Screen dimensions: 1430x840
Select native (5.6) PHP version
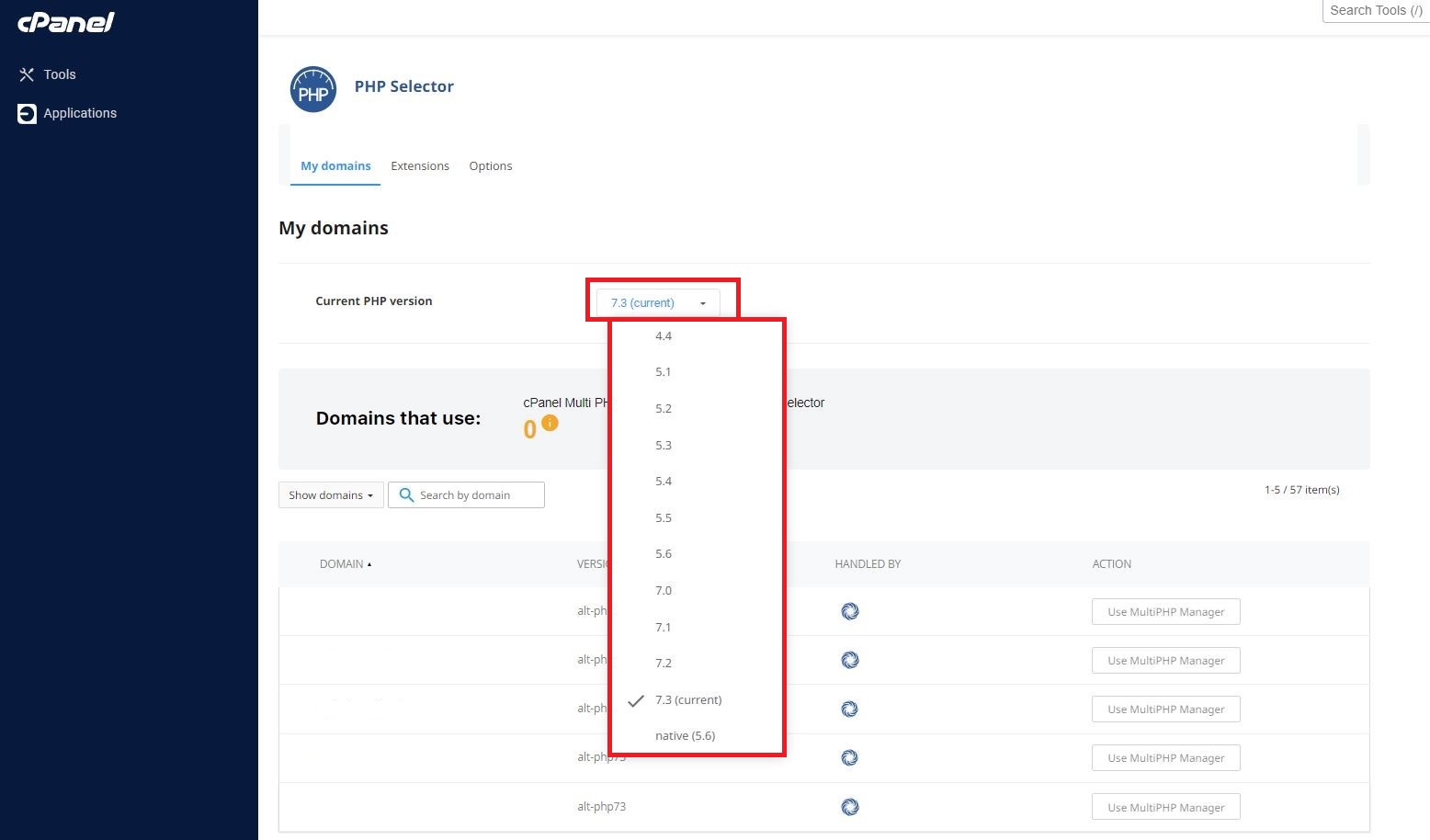click(686, 736)
